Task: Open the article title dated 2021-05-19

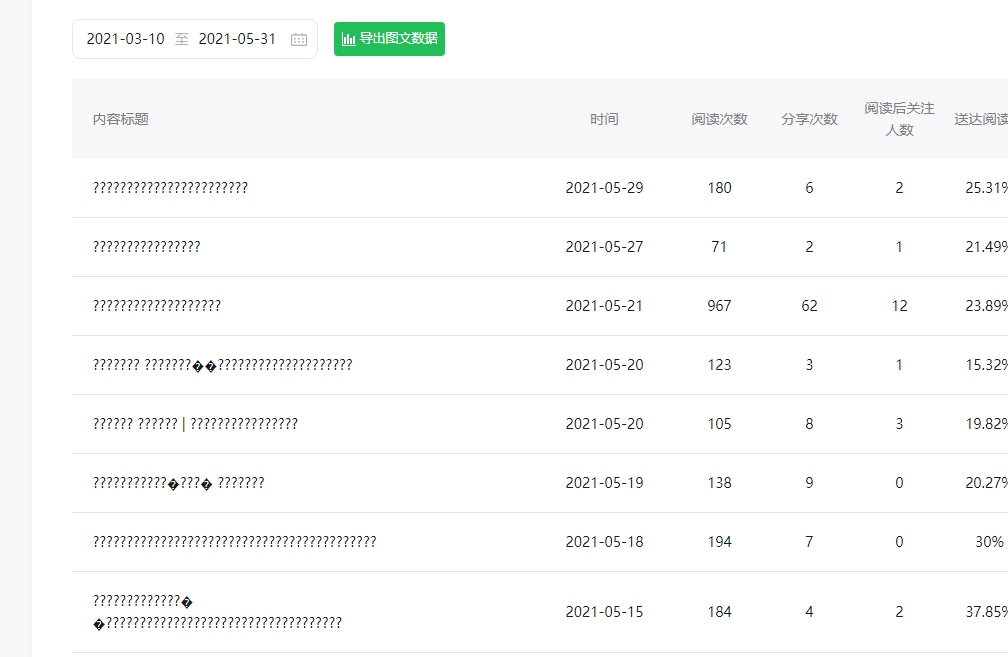Action: 179,483
